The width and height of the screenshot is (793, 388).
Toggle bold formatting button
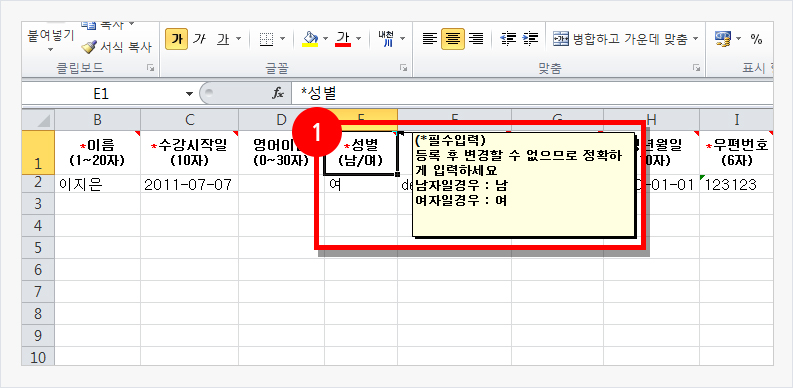tap(176, 39)
